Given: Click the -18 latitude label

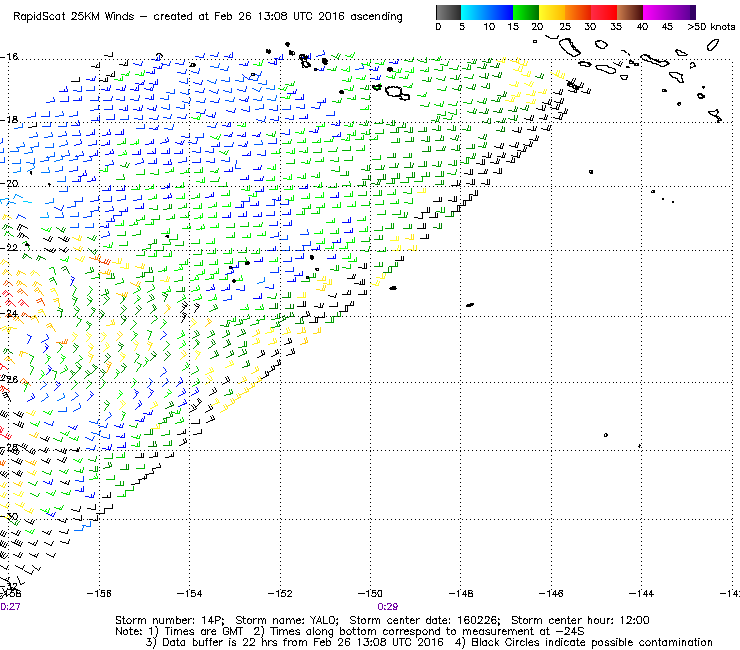Looking at the screenshot, I should tap(9, 120).
